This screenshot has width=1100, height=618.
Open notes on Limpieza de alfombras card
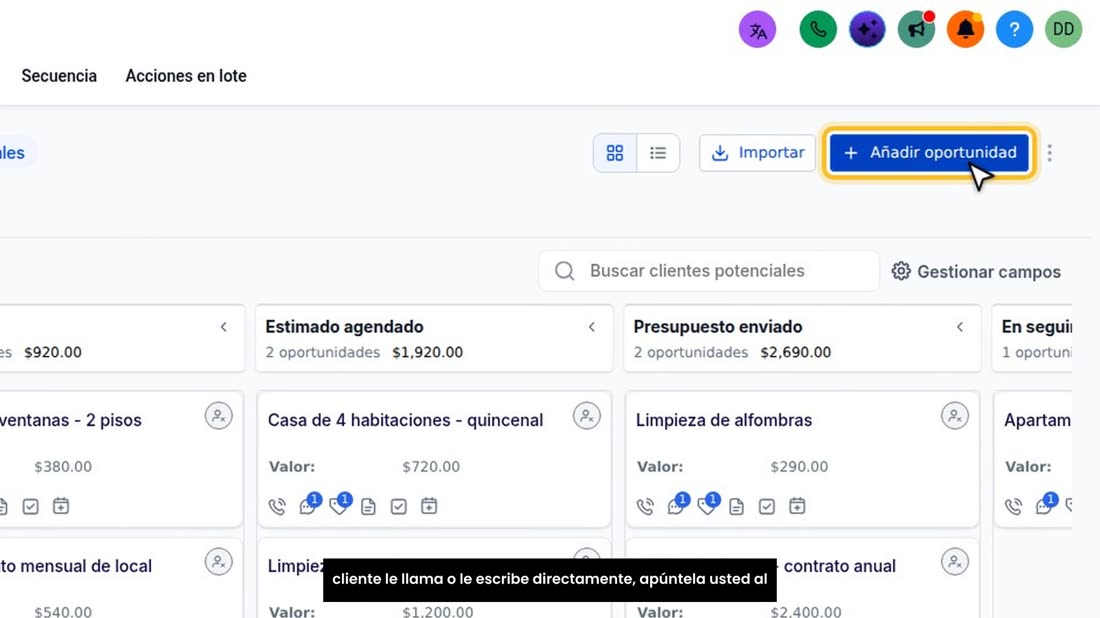click(x=737, y=506)
